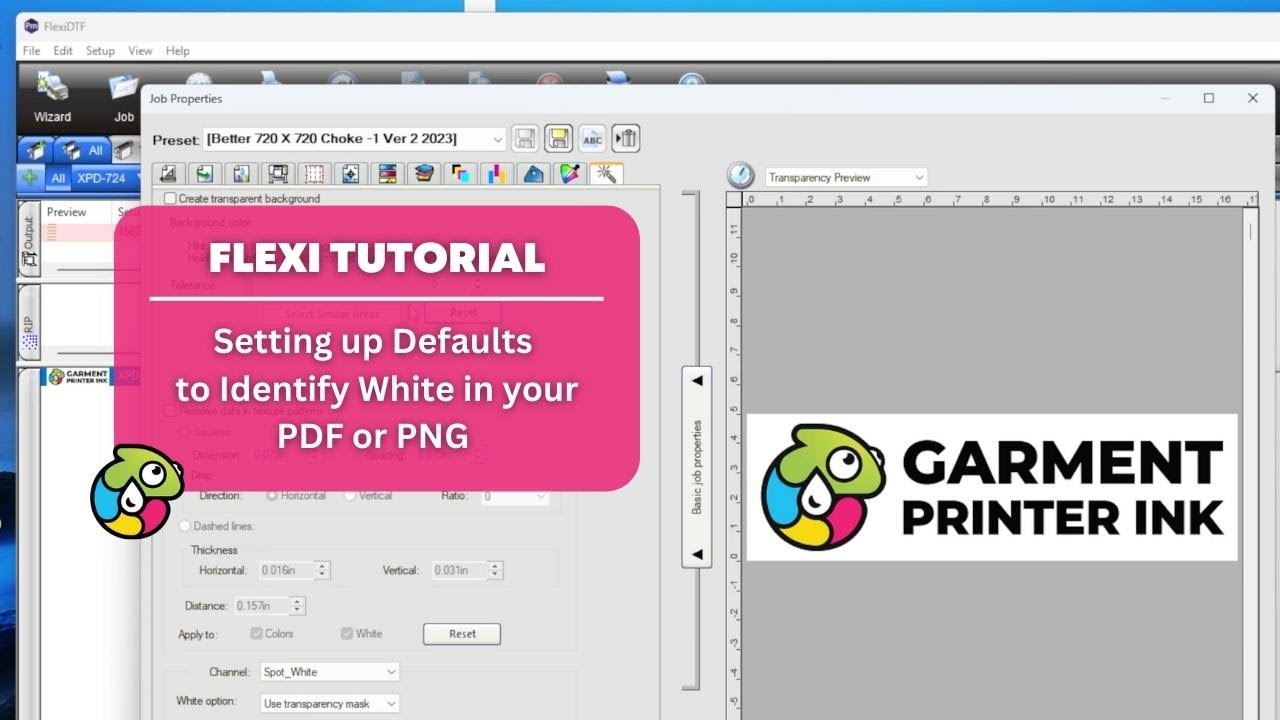Click the yellow Save preset as icon

click(559, 139)
